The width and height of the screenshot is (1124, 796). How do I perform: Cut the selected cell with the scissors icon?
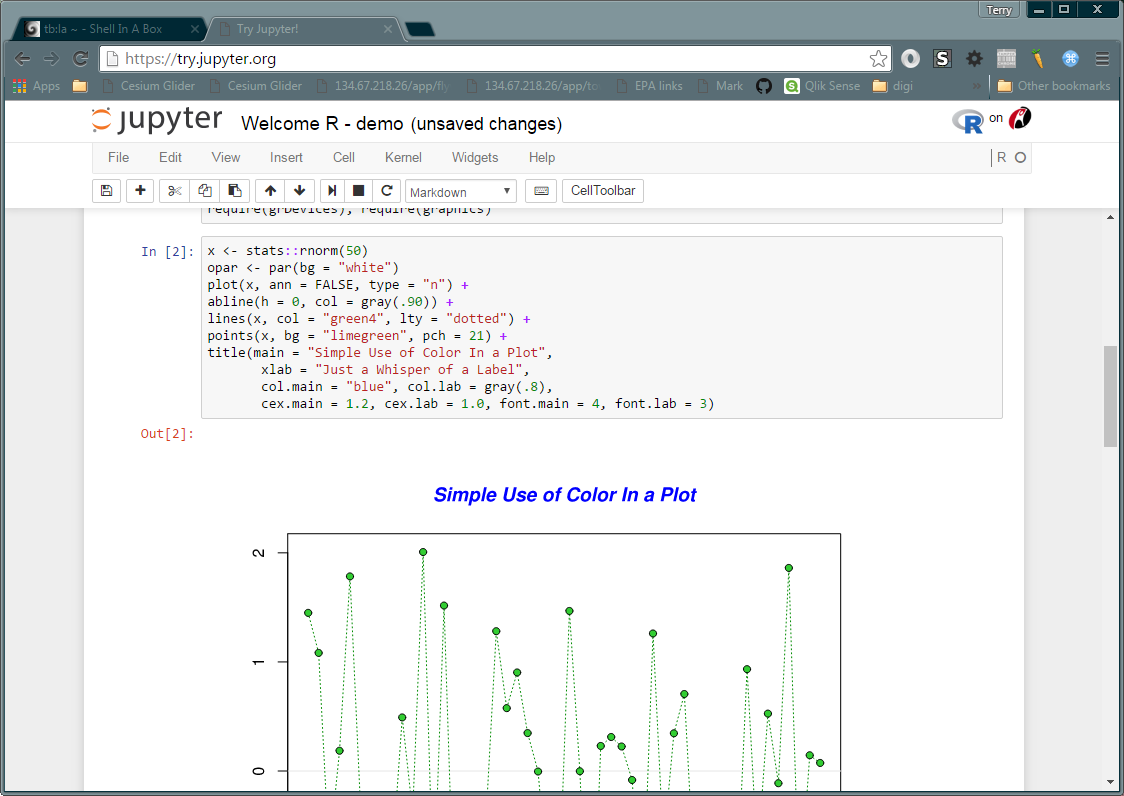pos(174,191)
